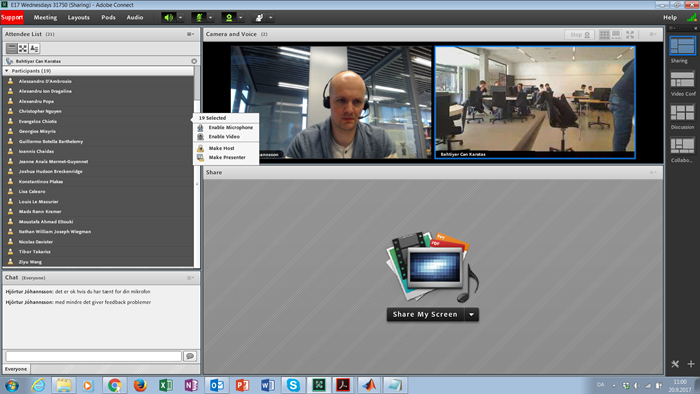Viewport: 700px width, 394px height.
Task: Add a new layout plus icon
Action: (691, 364)
